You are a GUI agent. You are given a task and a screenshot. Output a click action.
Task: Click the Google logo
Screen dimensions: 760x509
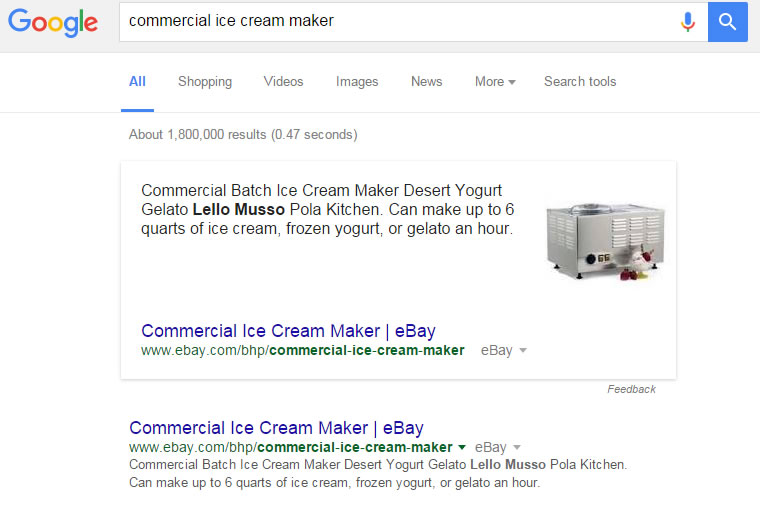click(53, 23)
